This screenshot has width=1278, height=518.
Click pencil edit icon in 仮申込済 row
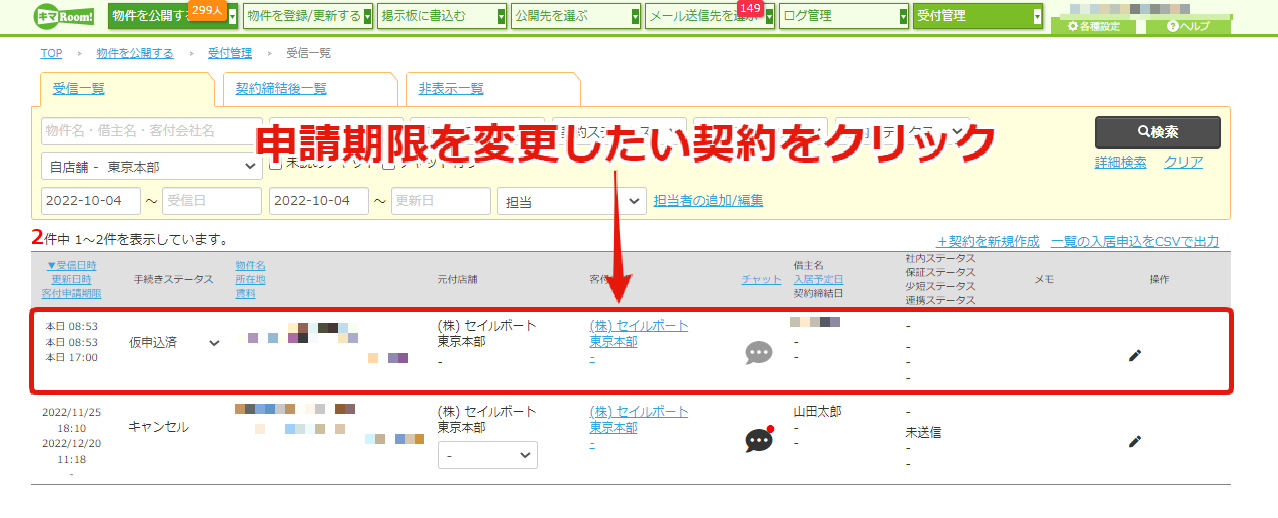tap(1135, 355)
